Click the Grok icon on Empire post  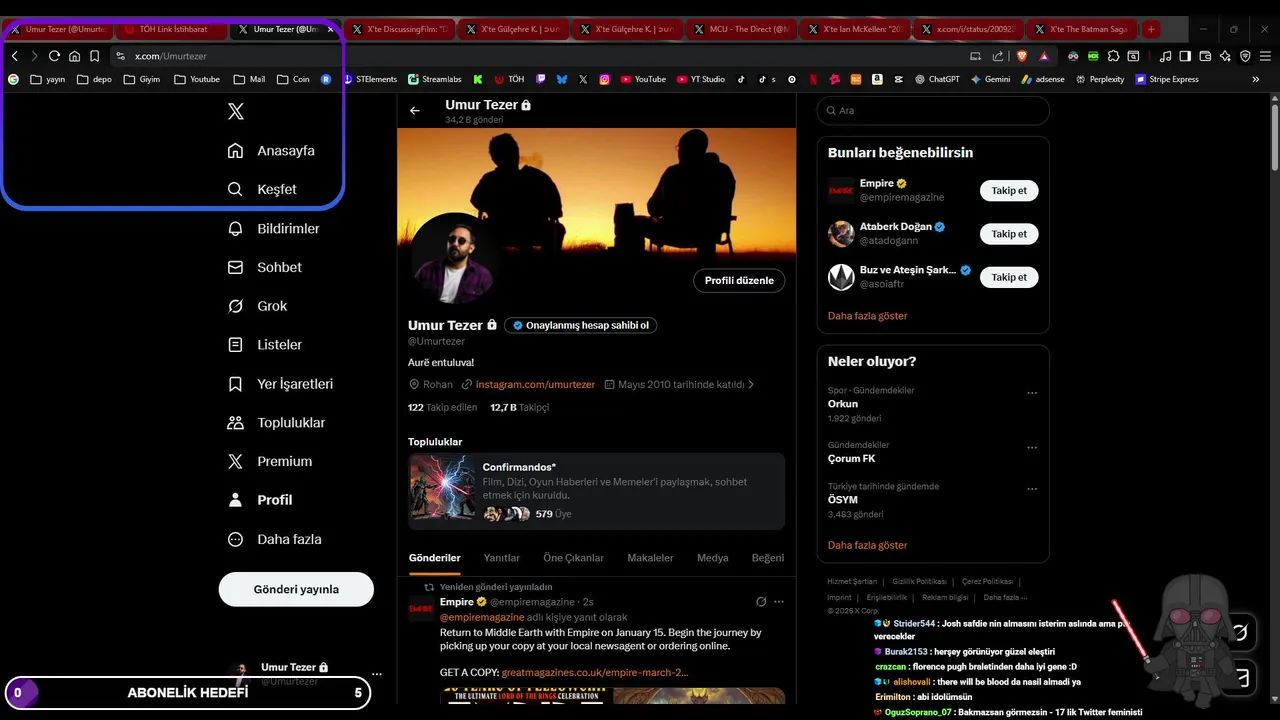pos(761,602)
